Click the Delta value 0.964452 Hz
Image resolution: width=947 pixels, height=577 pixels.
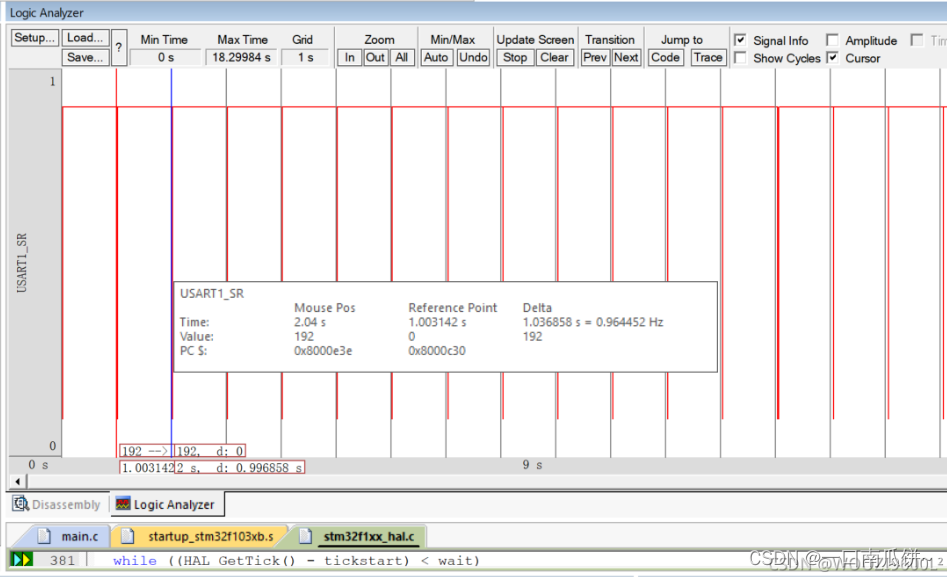629,322
